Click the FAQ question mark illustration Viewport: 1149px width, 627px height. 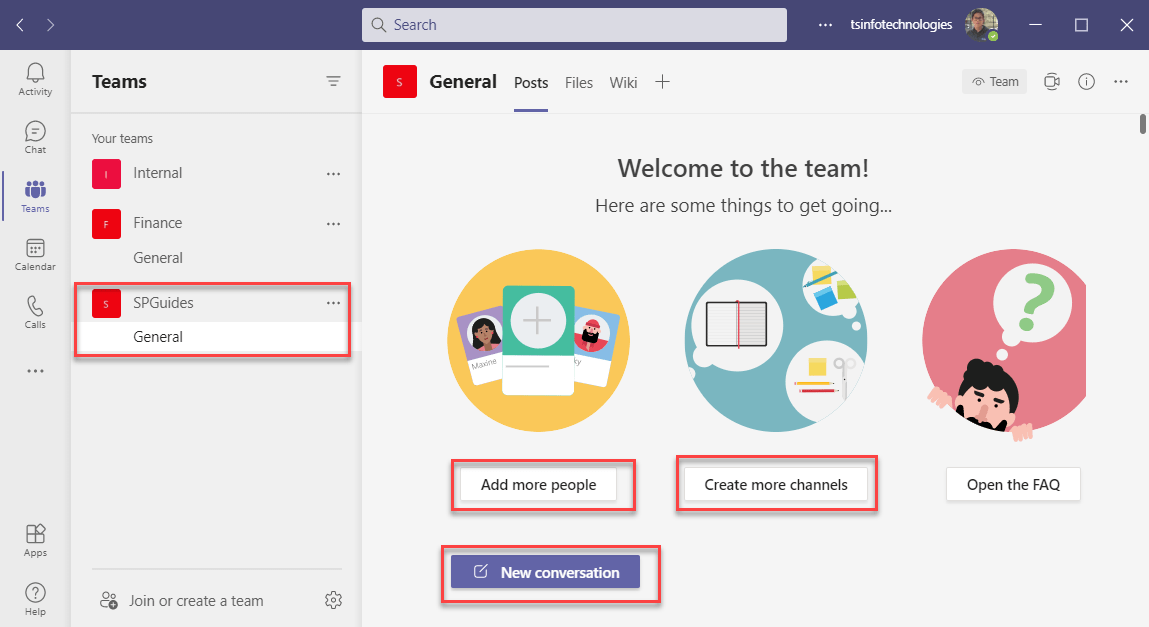click(x=1004, y=344)
